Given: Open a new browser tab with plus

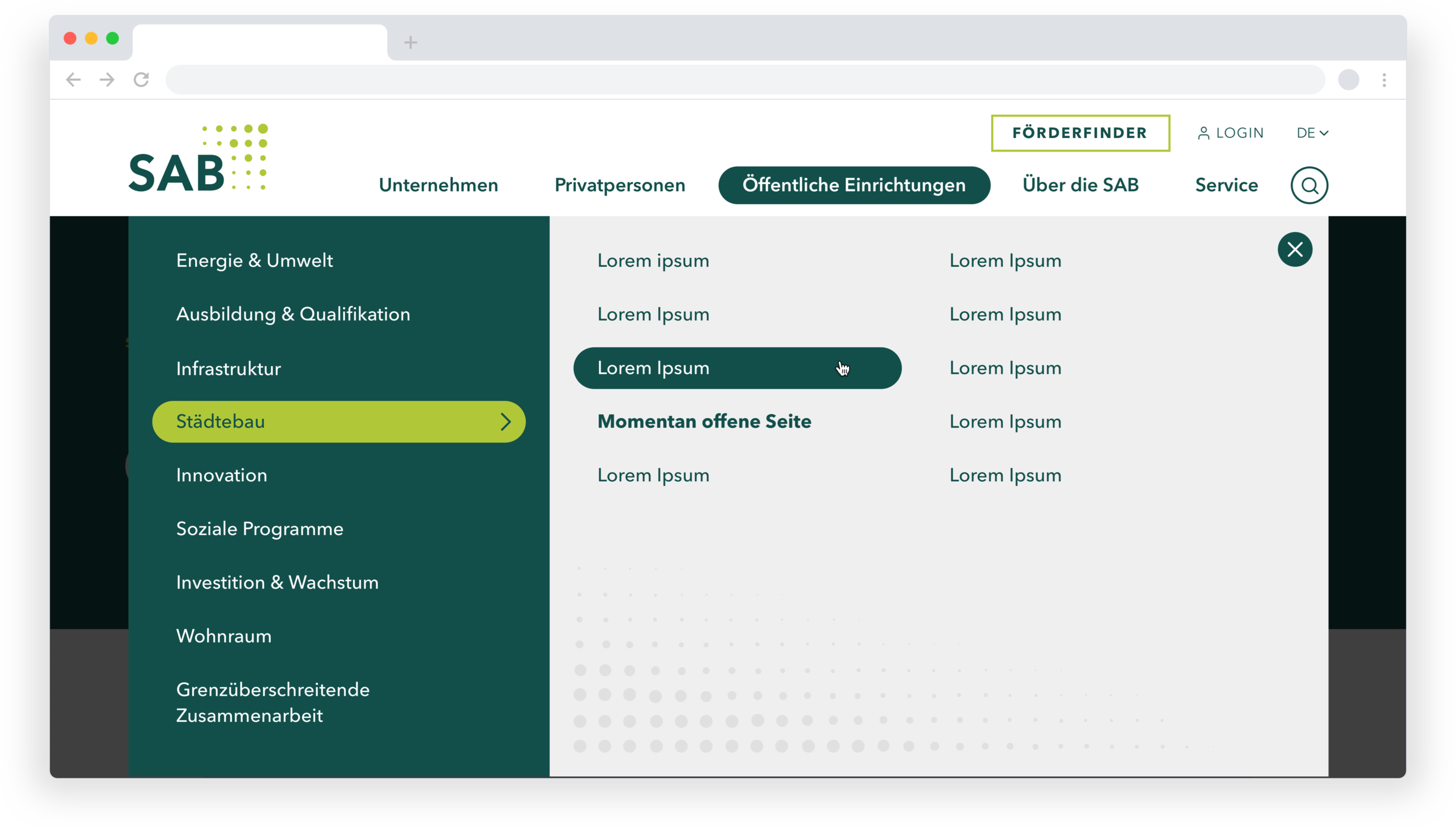Looking at the screenshot, I should coord(410,42).
